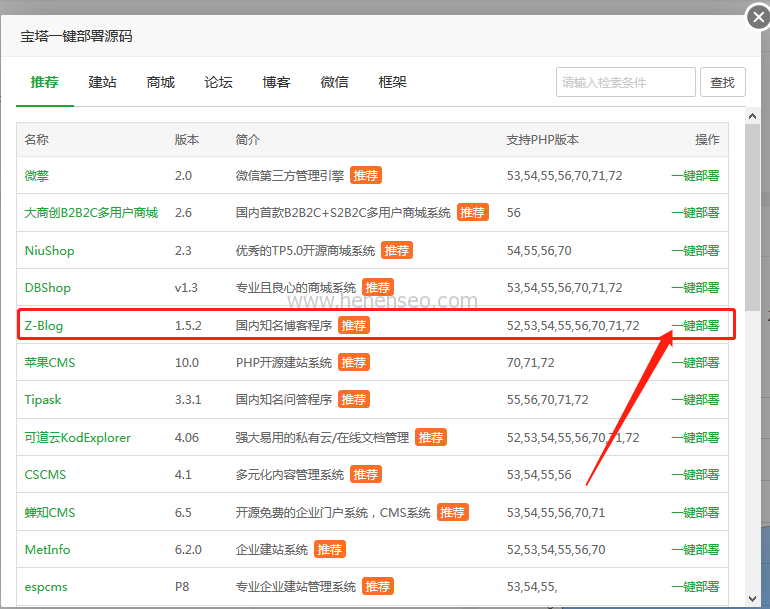Screen dimensions: 770x609
Task: Click 一键部署 for espcms
Action: [x=695, y=586]
